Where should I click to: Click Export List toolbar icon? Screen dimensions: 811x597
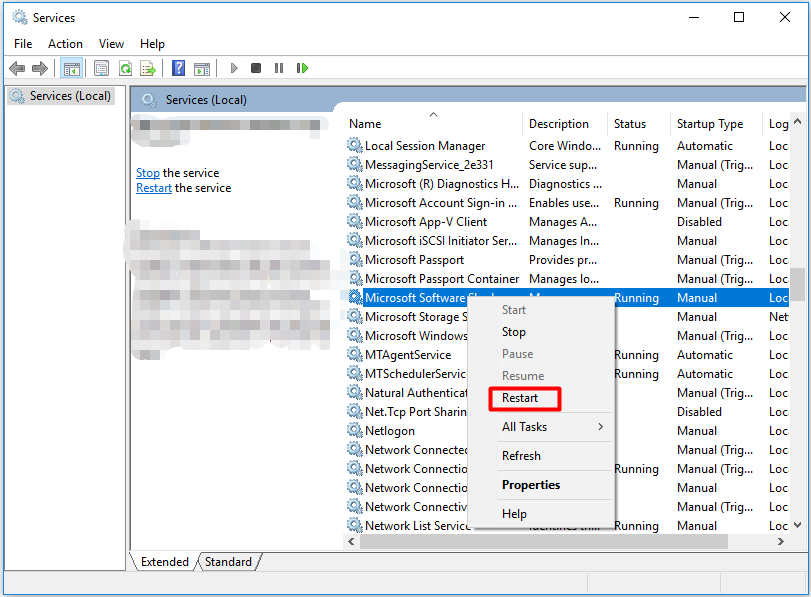click(148, 68)
